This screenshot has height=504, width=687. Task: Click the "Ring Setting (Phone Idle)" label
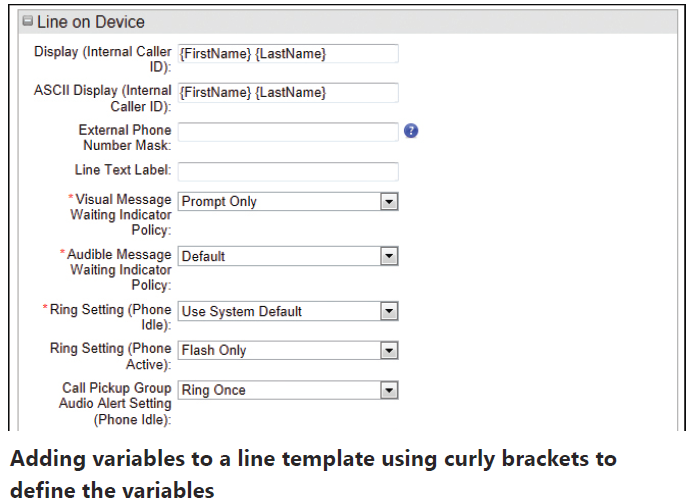pyautogui.click(x=111, y=317)
